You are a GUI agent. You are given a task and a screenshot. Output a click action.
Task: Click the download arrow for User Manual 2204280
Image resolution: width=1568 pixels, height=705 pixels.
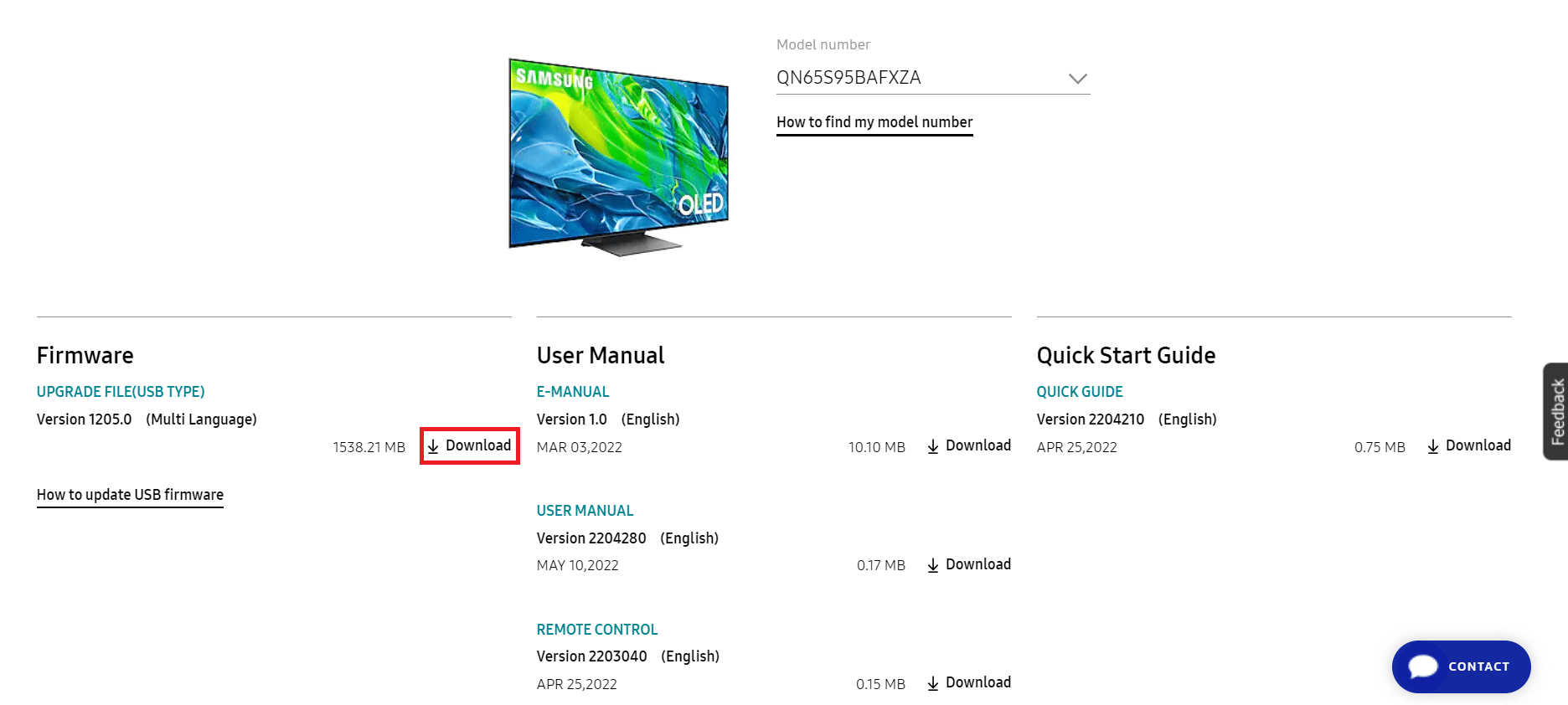click(932, 565)
